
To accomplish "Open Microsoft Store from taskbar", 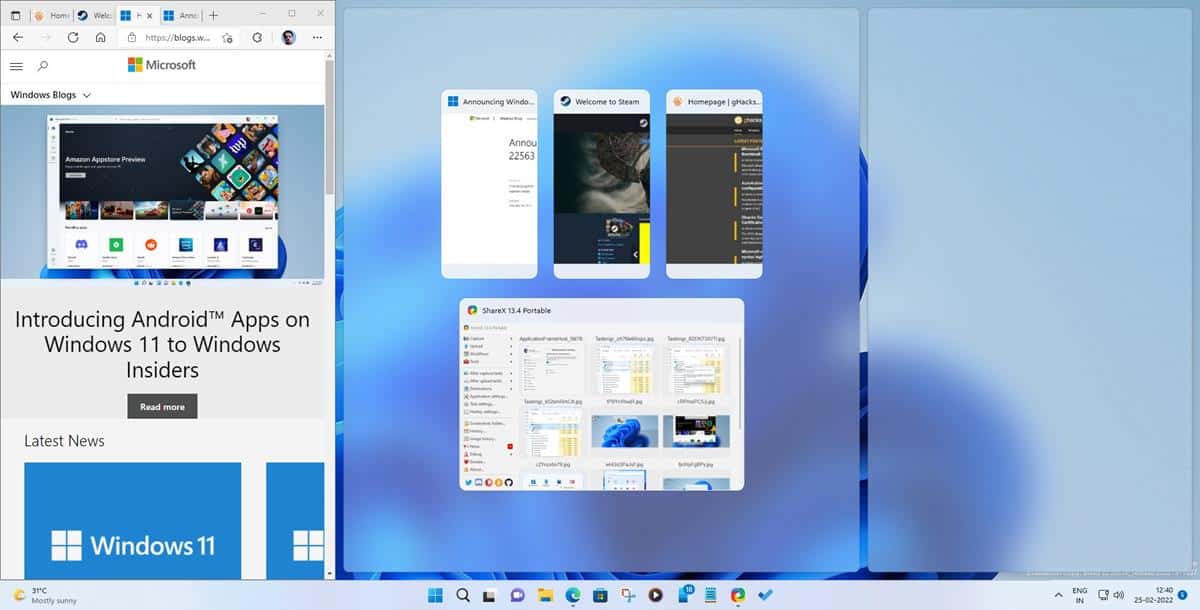I will point(601,595).
